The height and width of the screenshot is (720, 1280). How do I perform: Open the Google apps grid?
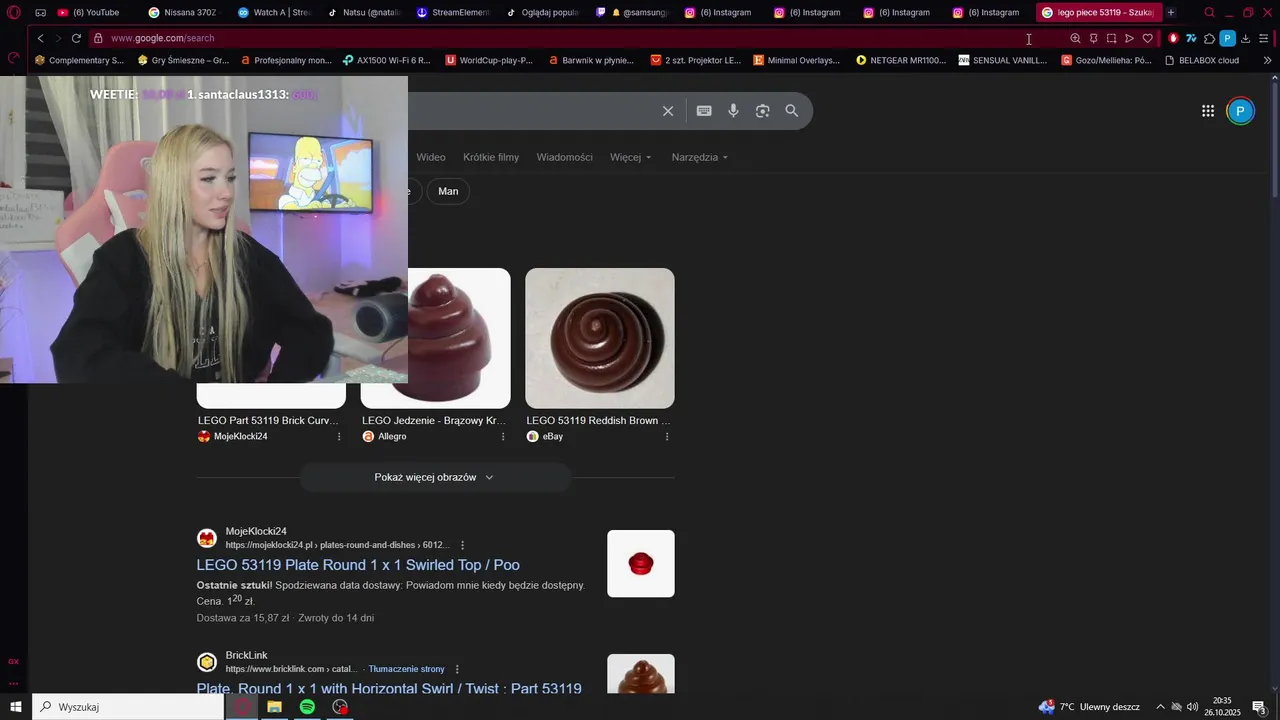[x=1208, y=111]
